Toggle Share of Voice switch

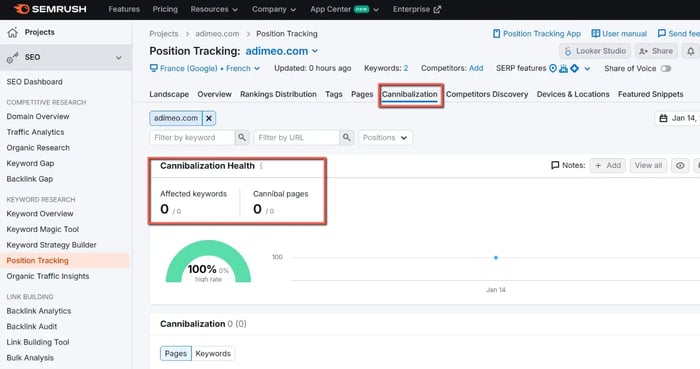666,69
